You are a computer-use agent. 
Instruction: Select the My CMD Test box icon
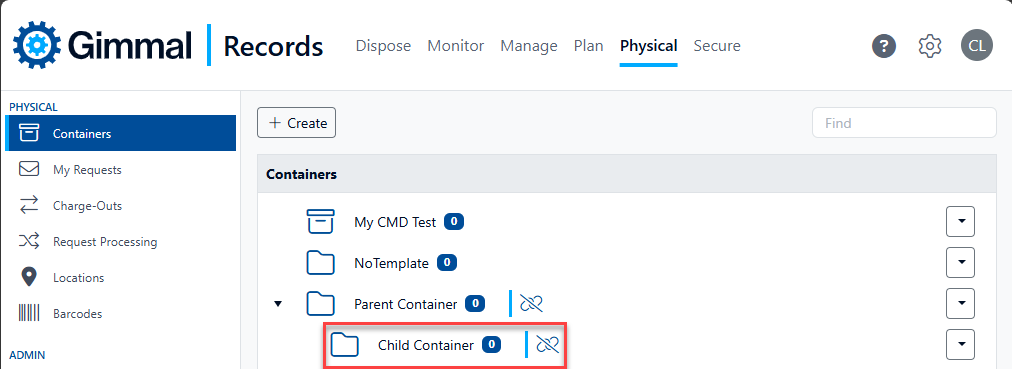(x=320, y=222)
